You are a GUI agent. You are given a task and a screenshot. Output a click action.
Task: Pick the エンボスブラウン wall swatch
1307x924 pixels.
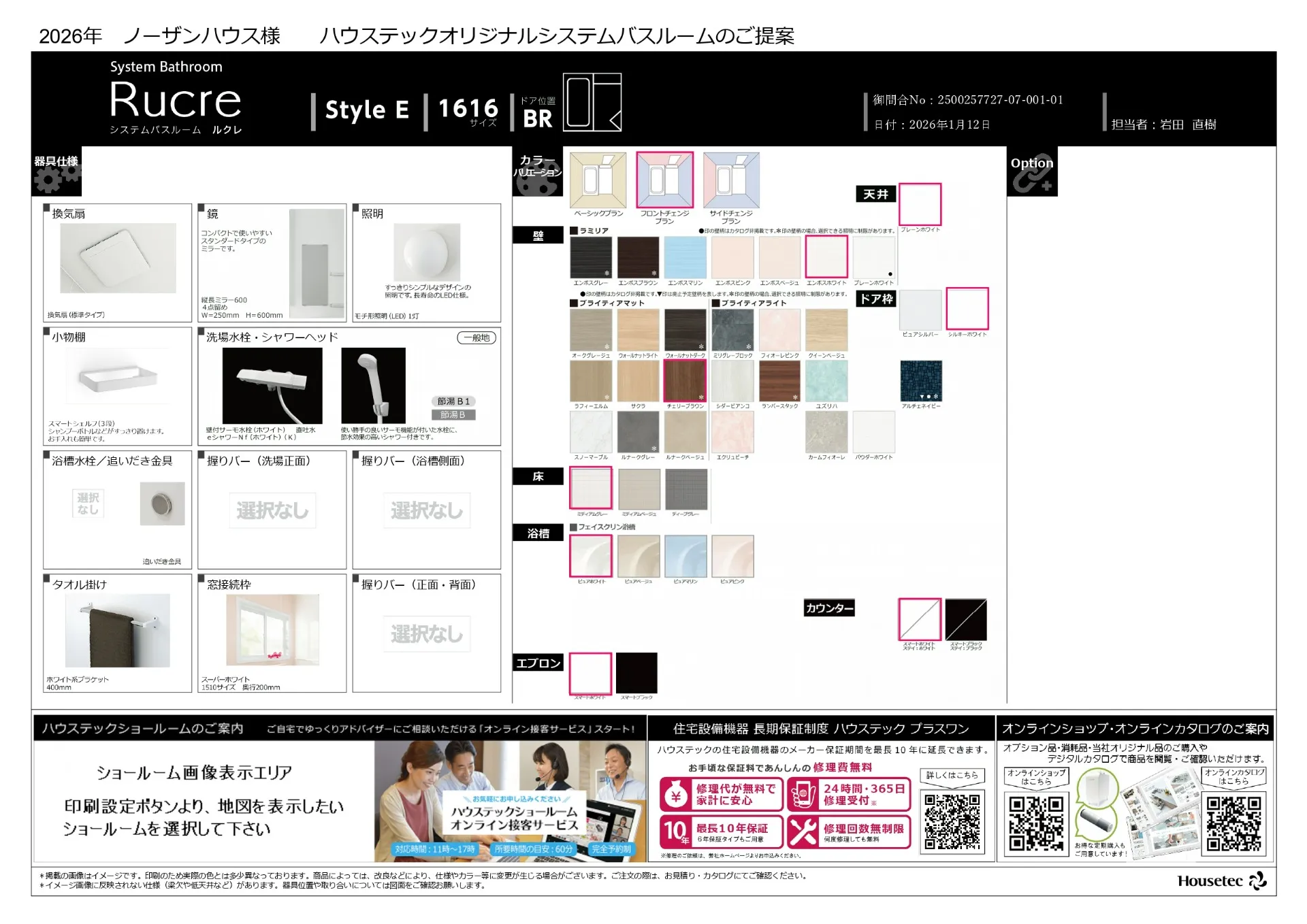(x=638, y=257)
